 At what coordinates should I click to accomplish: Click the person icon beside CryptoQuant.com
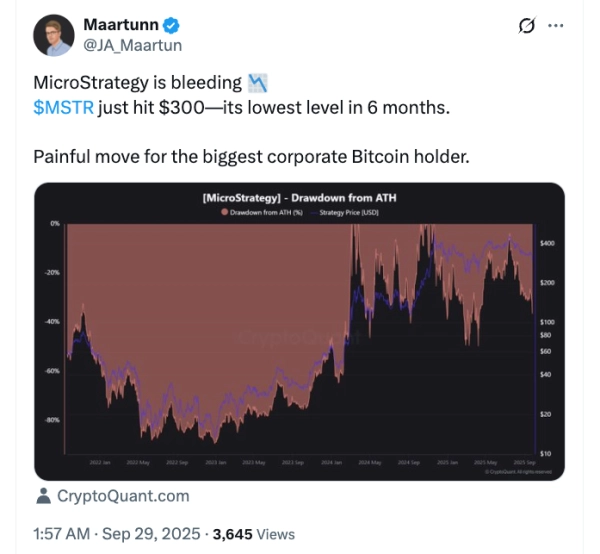click(x=43, y=496)
